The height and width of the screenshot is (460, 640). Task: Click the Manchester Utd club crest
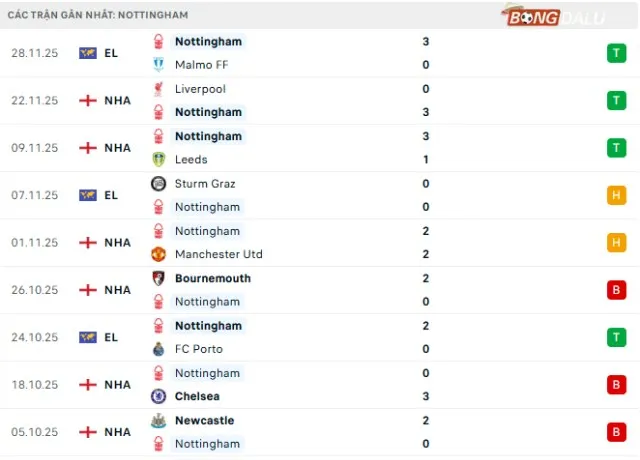coord(158,255)
